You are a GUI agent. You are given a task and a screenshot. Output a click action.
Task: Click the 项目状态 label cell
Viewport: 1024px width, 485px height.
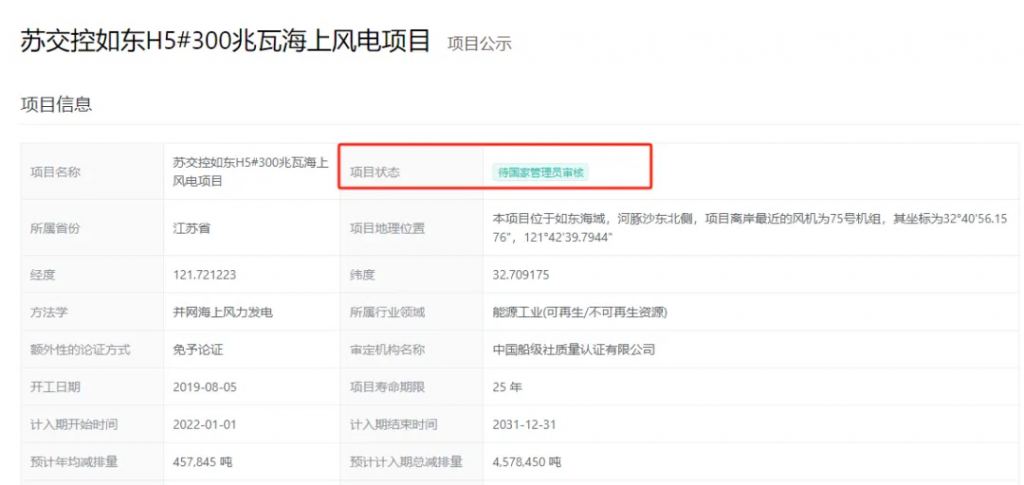click(x=375, y=172)
